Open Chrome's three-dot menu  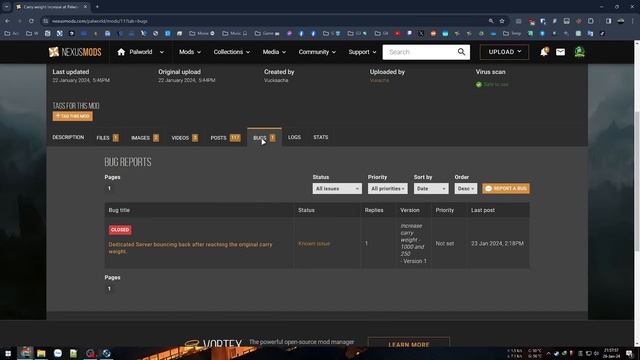[633, 21]
